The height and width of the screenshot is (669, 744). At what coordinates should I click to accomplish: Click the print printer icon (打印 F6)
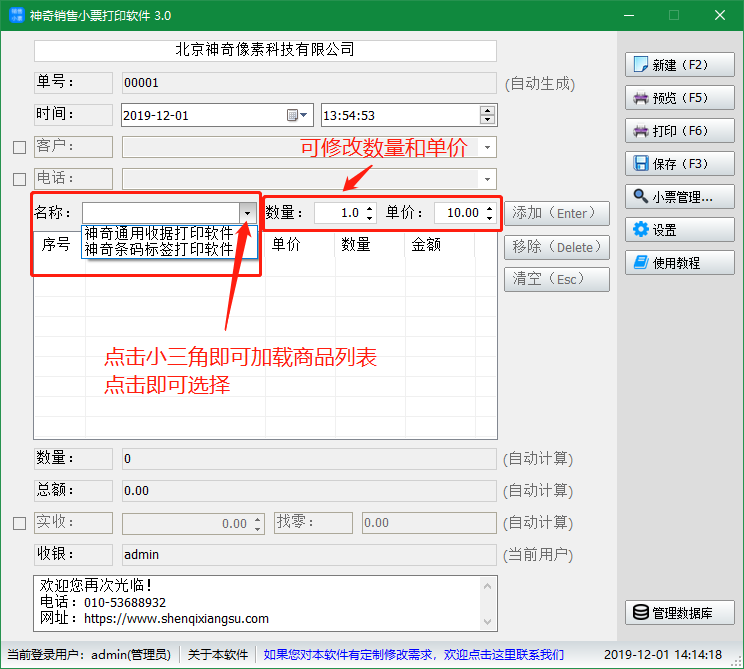point(641,131)
